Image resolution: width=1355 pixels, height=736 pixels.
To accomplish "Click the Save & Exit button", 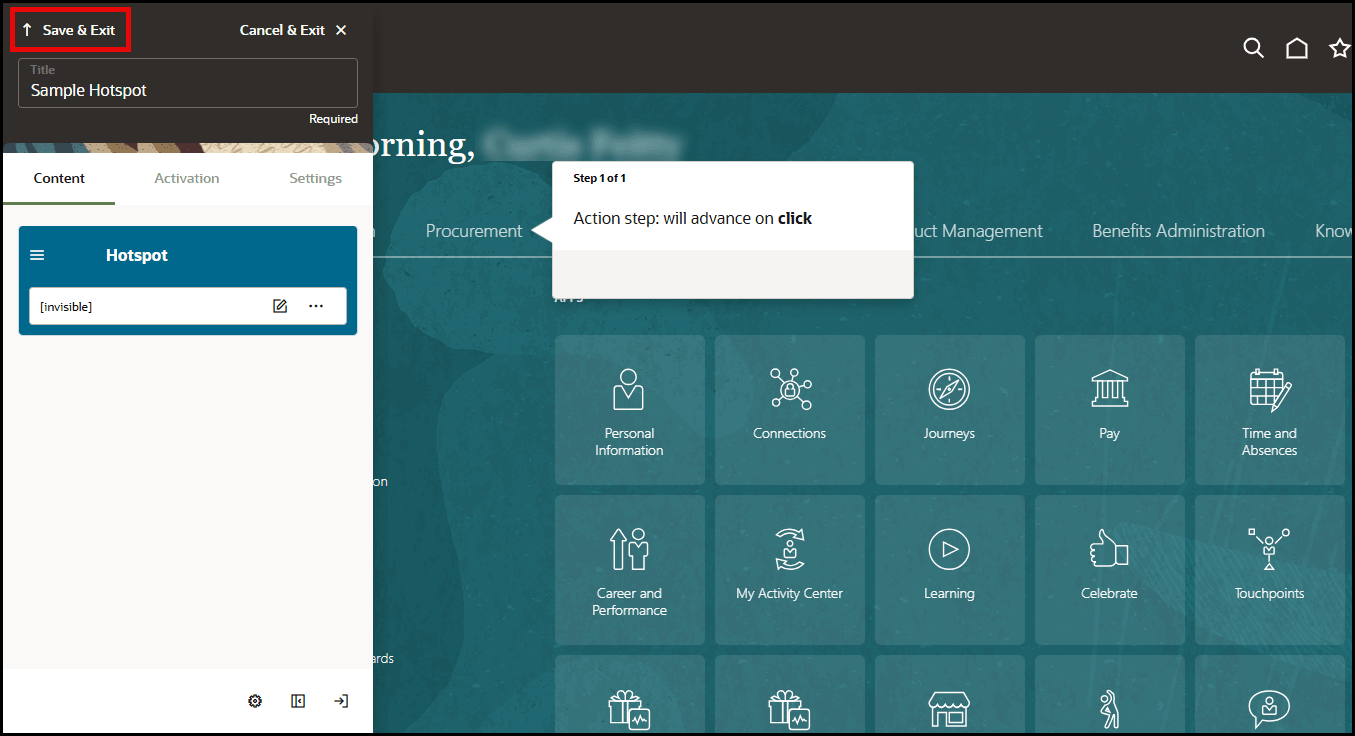I will coord(69,30).
